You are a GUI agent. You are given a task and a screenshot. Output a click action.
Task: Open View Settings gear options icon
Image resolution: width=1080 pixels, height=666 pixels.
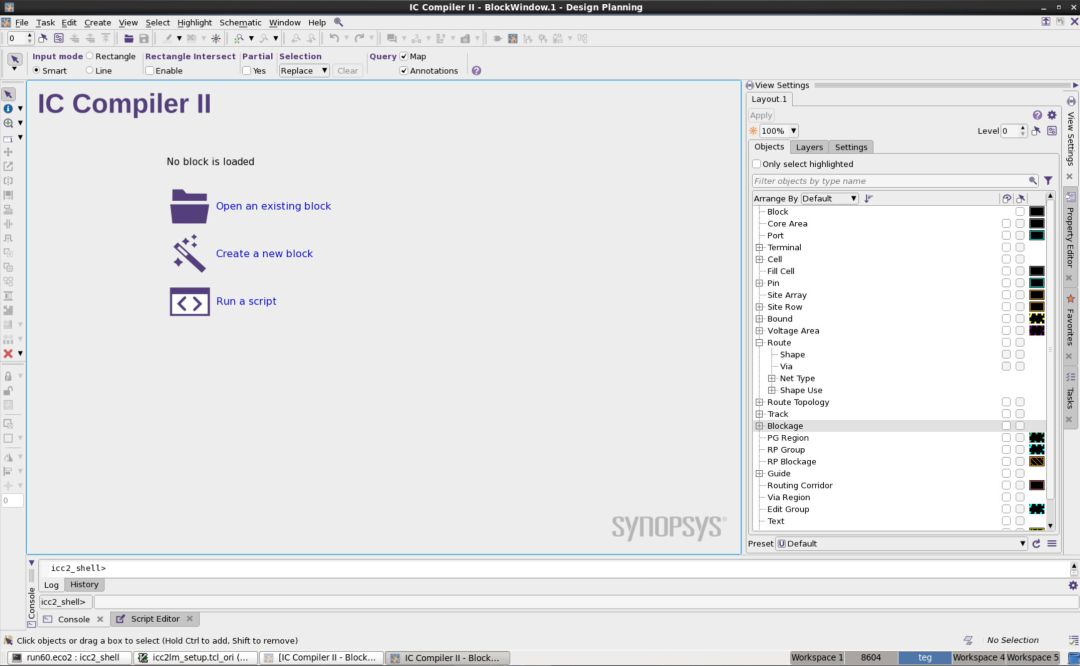point(1052,115)
